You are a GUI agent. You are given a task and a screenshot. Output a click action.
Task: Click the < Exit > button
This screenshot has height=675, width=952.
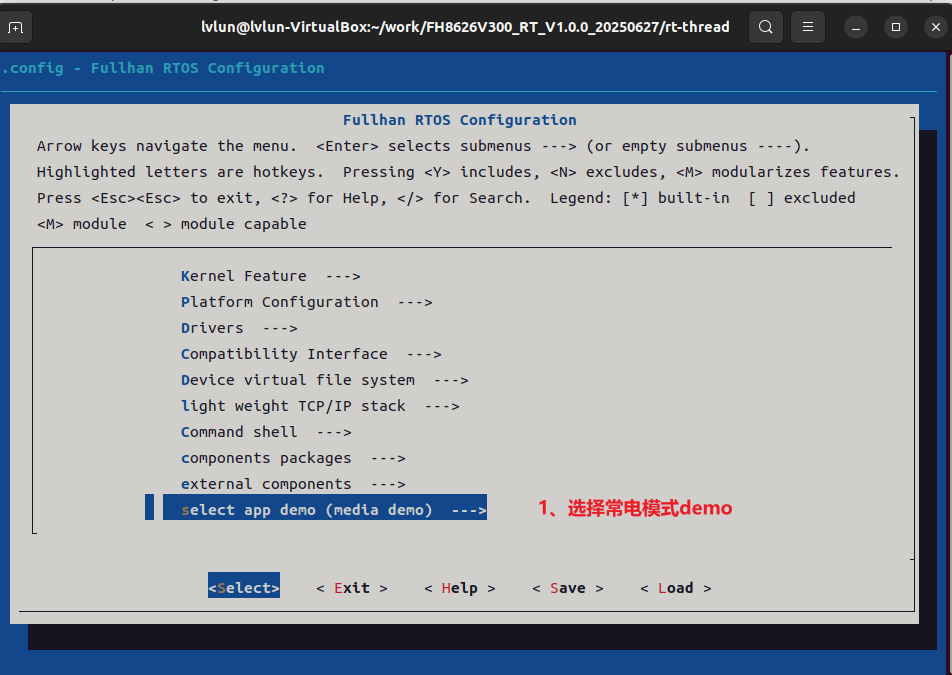pyautogui.click(x=352, y=588)
